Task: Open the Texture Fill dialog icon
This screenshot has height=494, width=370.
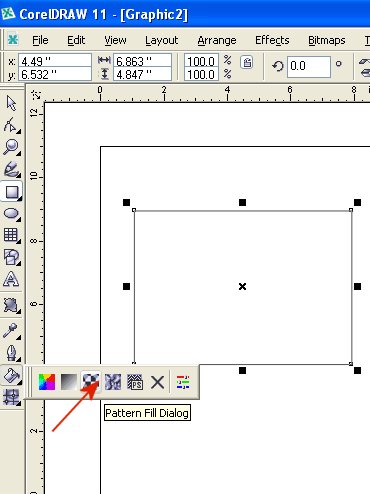Action: click(x=113, y=382)
